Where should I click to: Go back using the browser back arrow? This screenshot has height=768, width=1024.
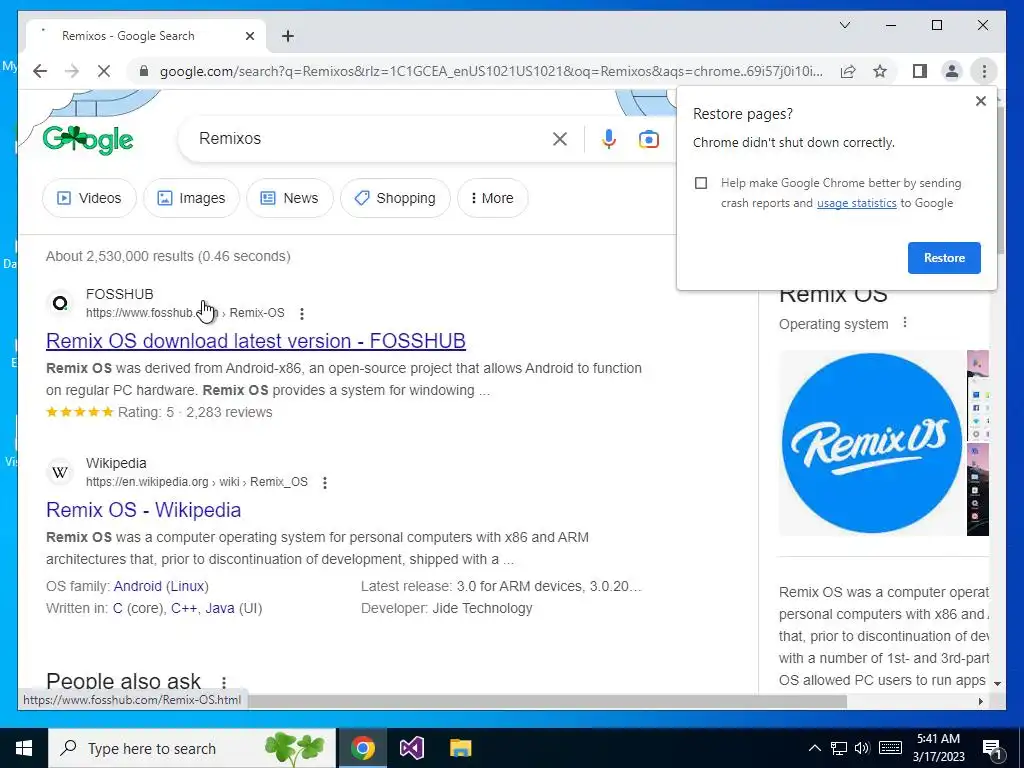(x=40, y=71)
